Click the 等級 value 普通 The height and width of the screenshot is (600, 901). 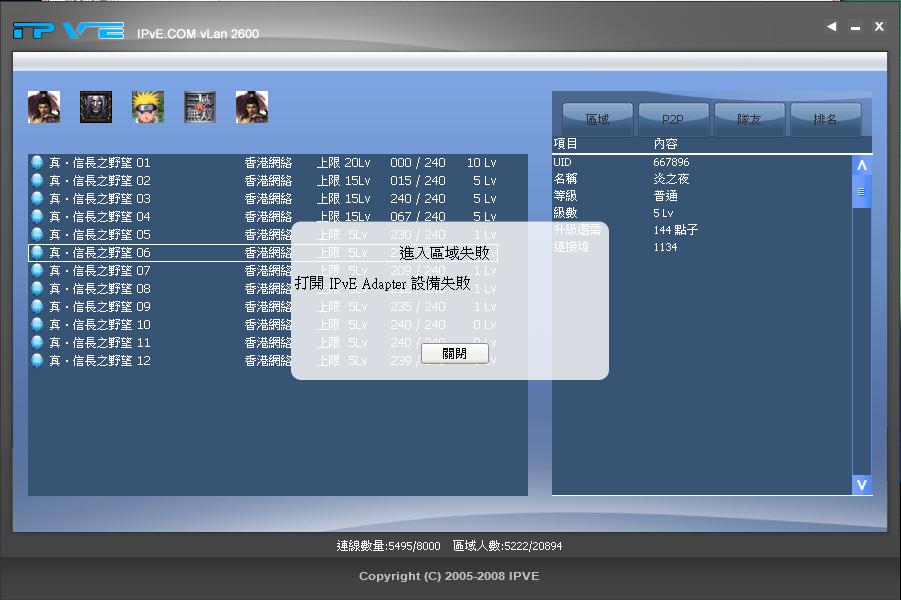pos(665,196)
